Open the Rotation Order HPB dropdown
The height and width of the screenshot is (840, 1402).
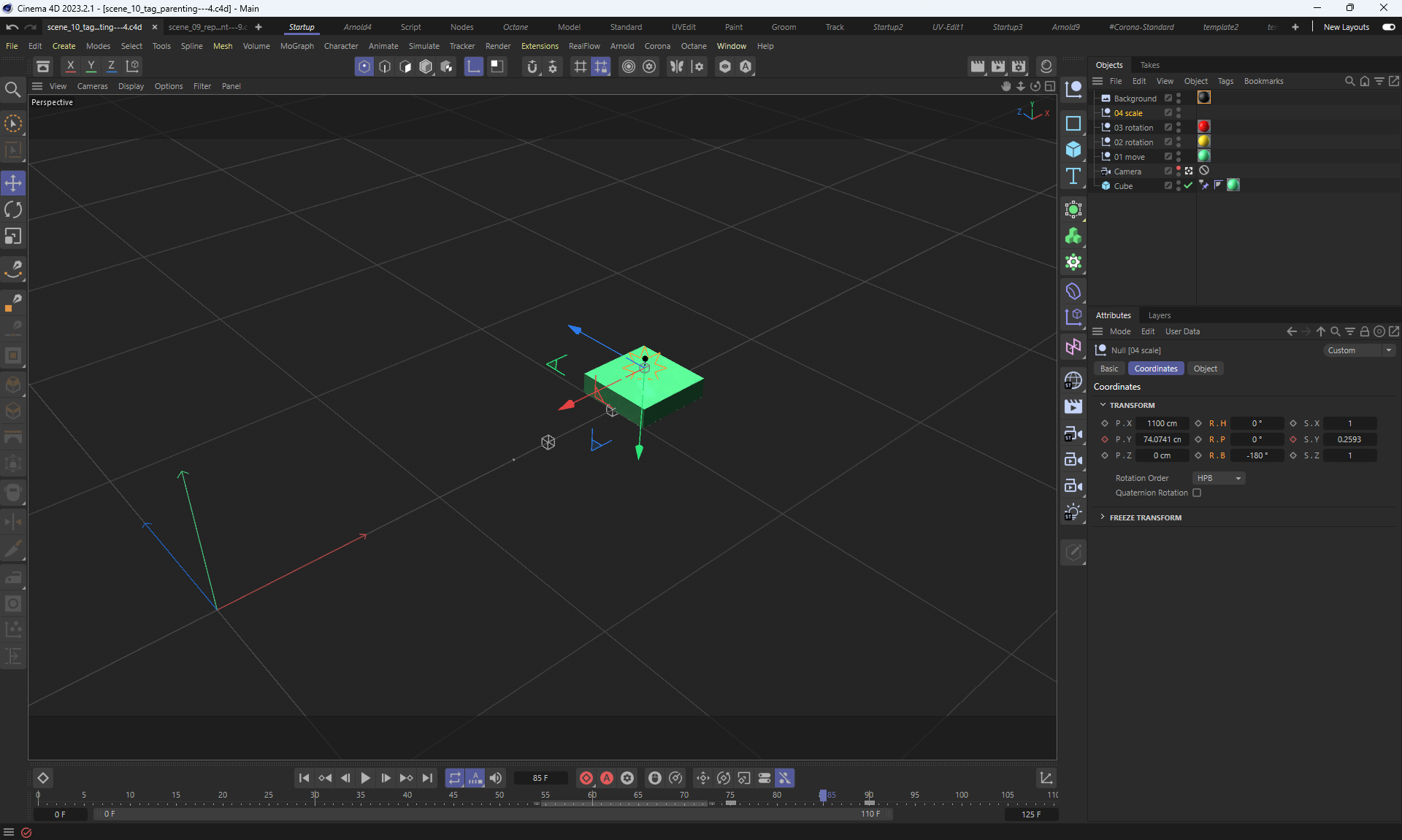pos(1218,478)
